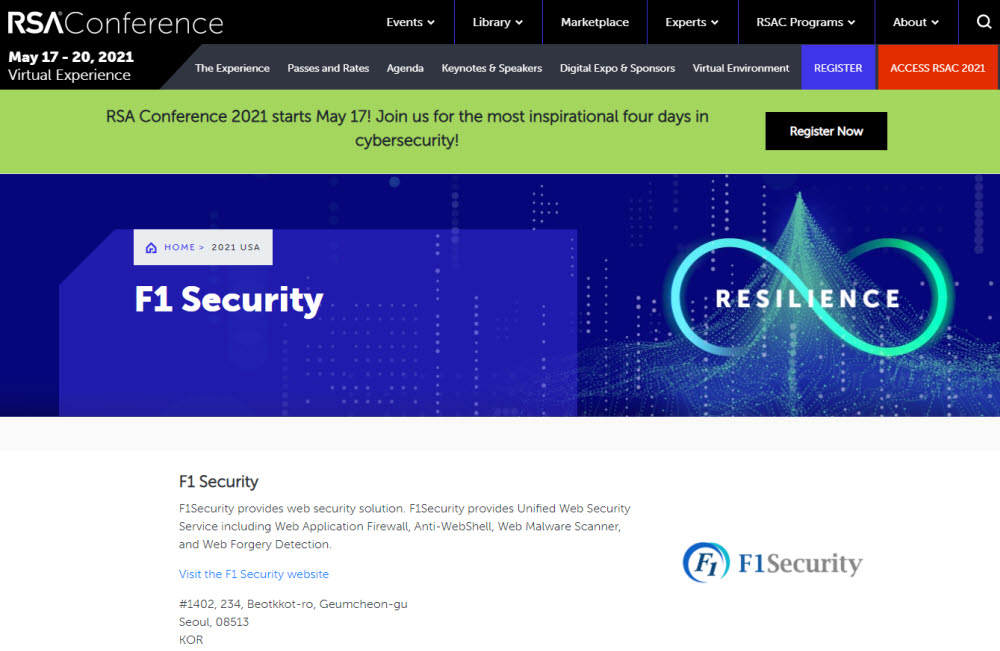Click the Register Now button
1000x651 pixels.
(x=826, y=131)
